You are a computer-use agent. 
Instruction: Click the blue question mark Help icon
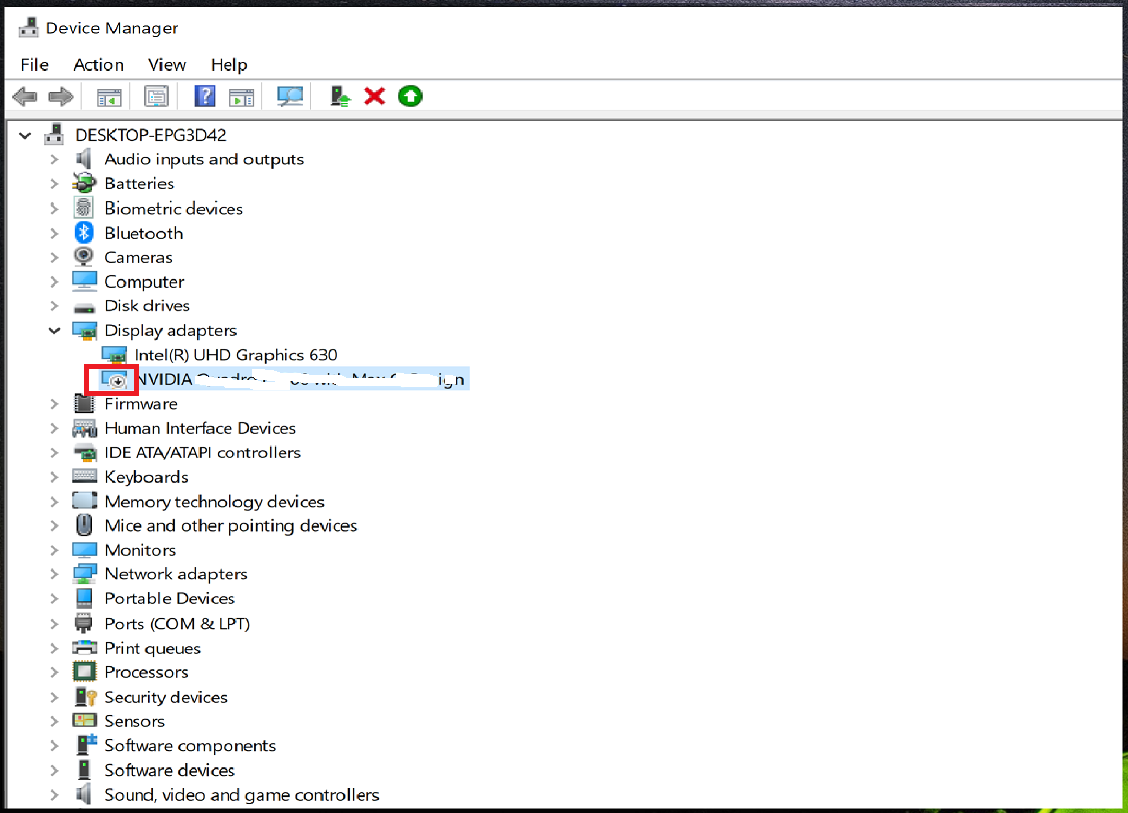205,96
